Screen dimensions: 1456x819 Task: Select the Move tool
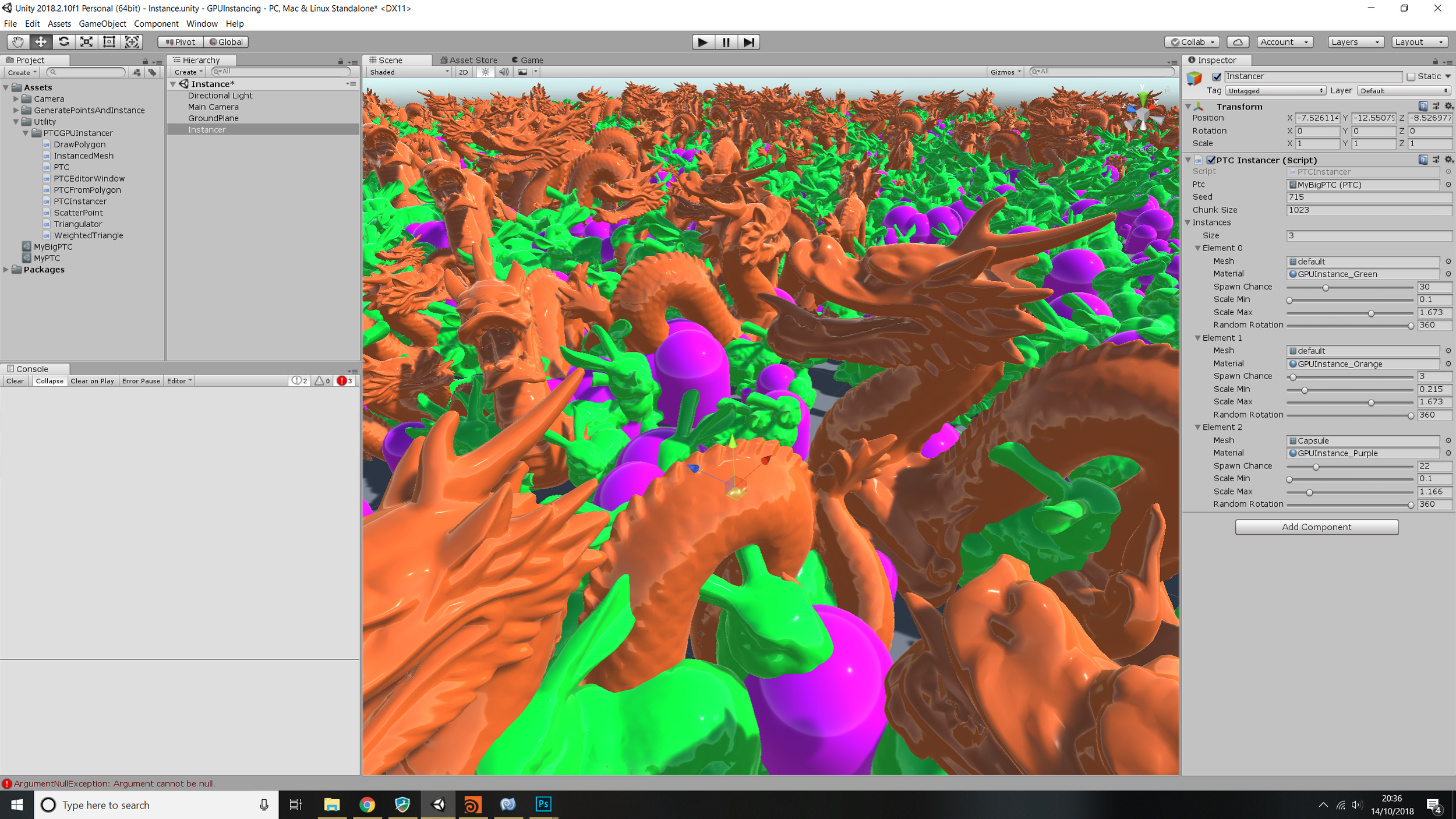41,42
